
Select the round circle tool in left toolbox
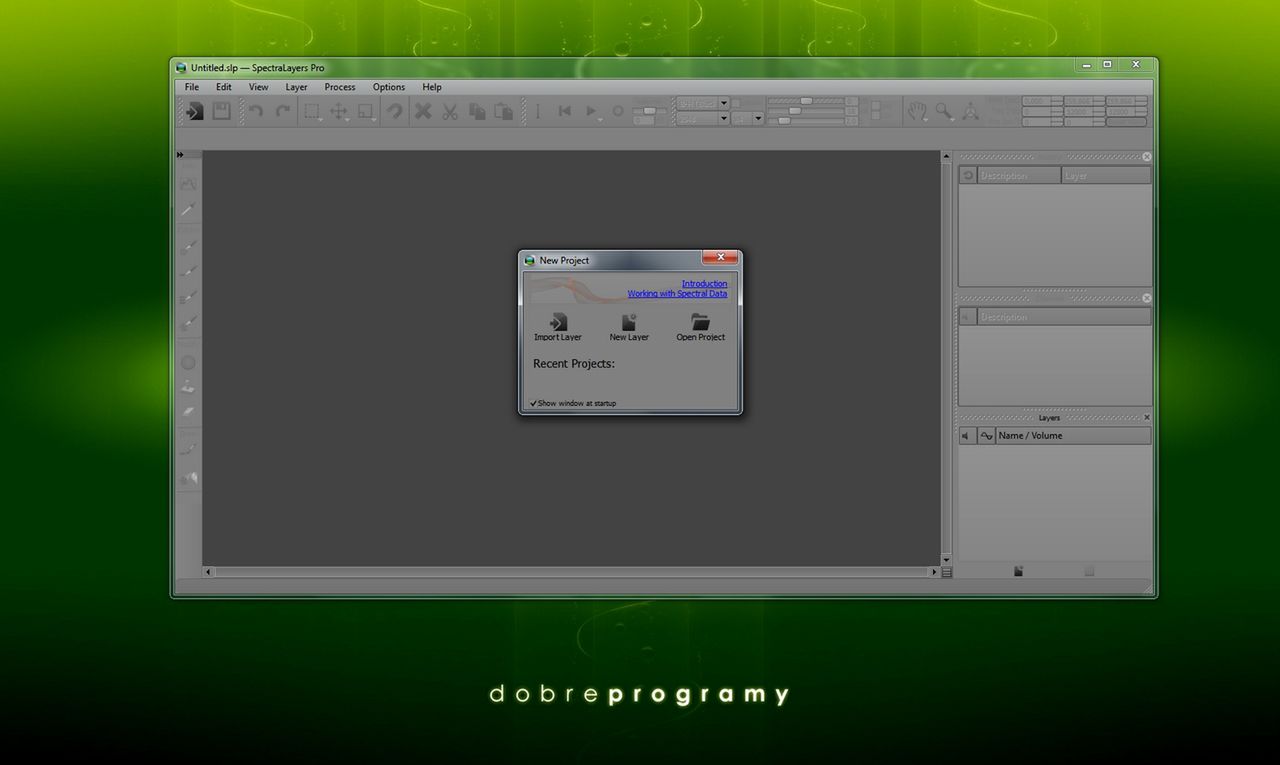[188, 363]
